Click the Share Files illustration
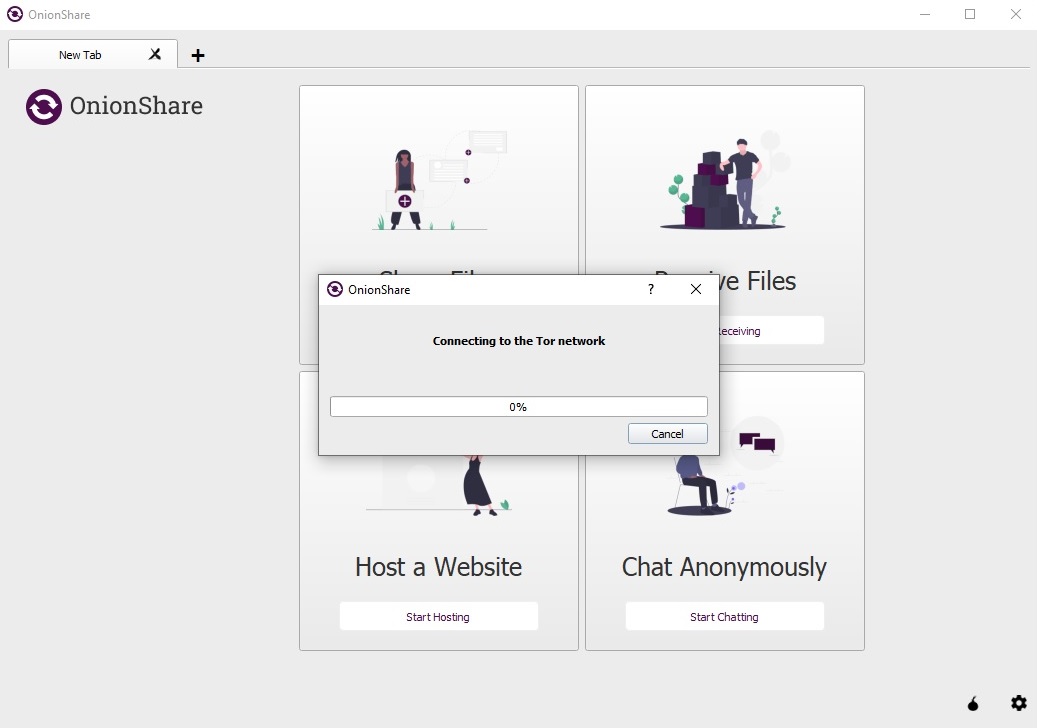The width and height of the screenshot is (1037, 728). [x=439, y=180]
